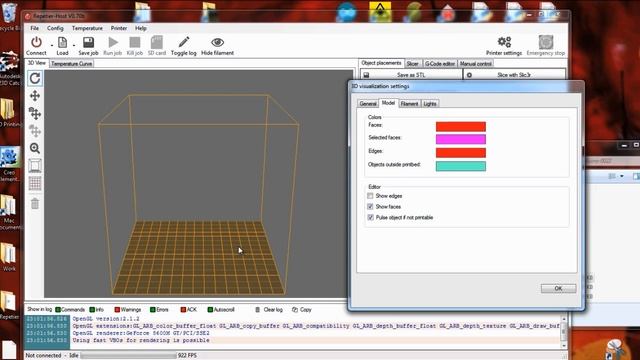This screenshot has width=640, height=360.
Task: Open Load dropdown arrow
Action: (x=74, y=45)
